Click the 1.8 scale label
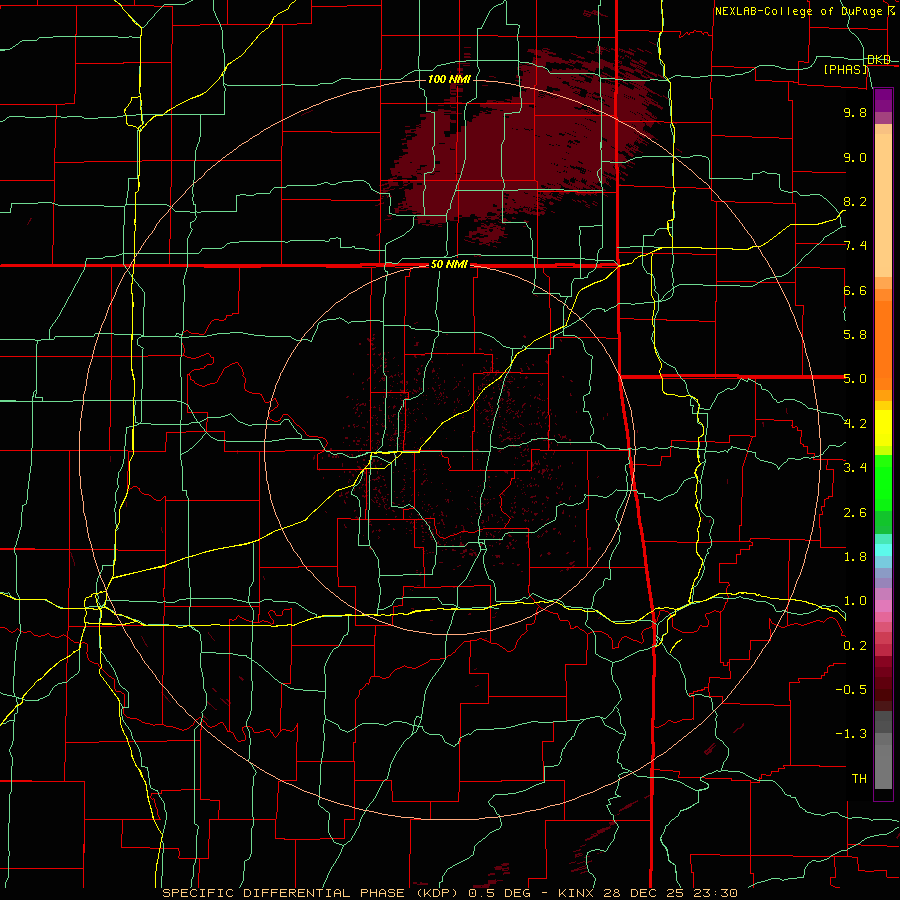Screen dimensions: 900x900 tap(855, 557)
